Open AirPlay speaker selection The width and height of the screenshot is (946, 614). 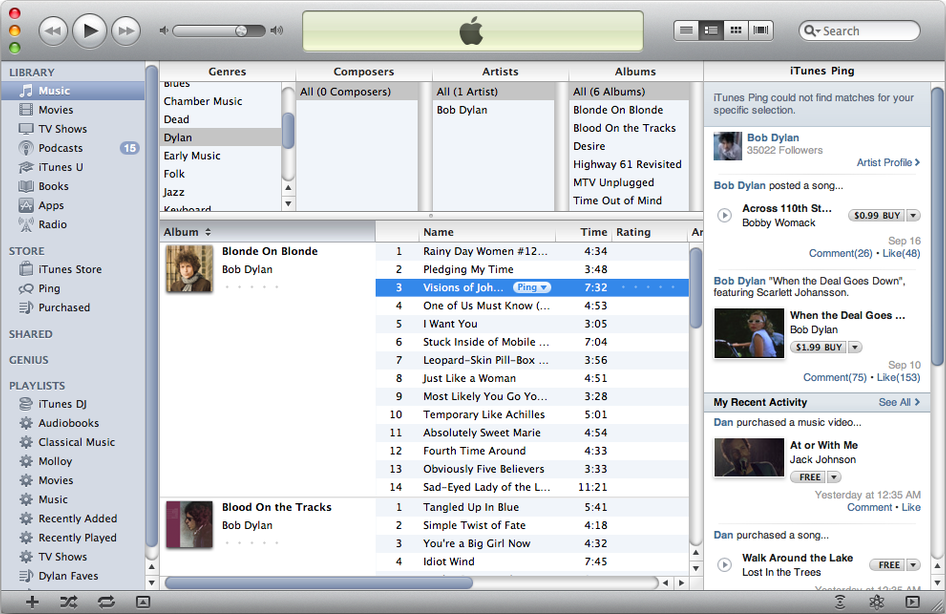(841, 602)
